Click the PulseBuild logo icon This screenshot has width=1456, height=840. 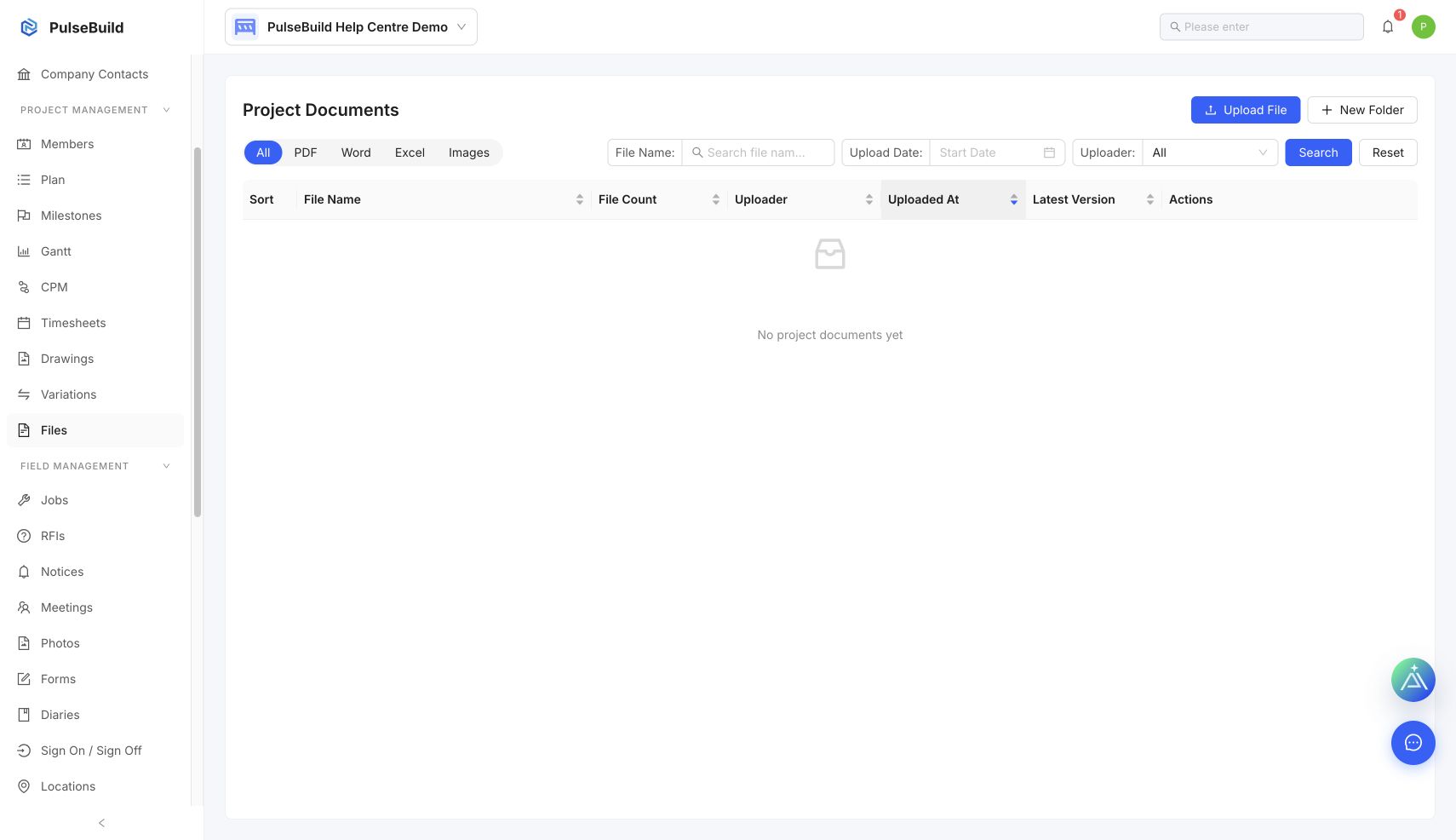coord(29,27)
